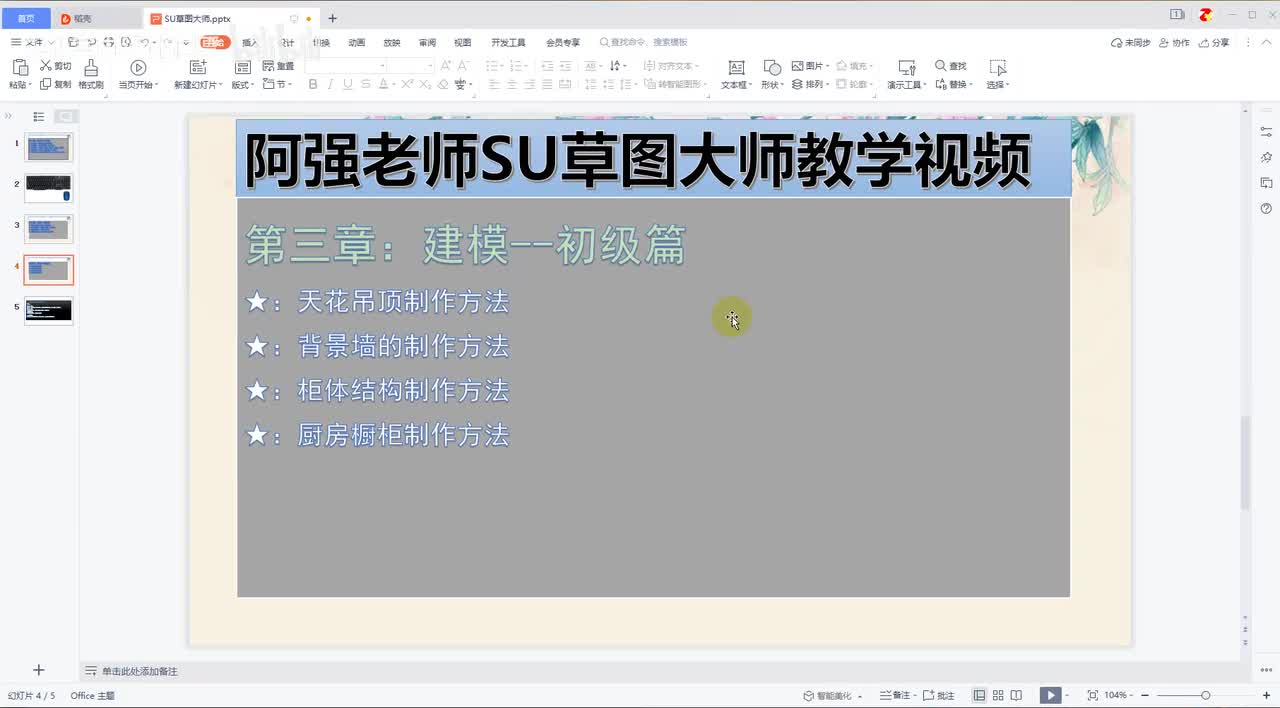Open the help question mark in right sidebar
Screen dimensions: 1280x708
coord(1266,208)
